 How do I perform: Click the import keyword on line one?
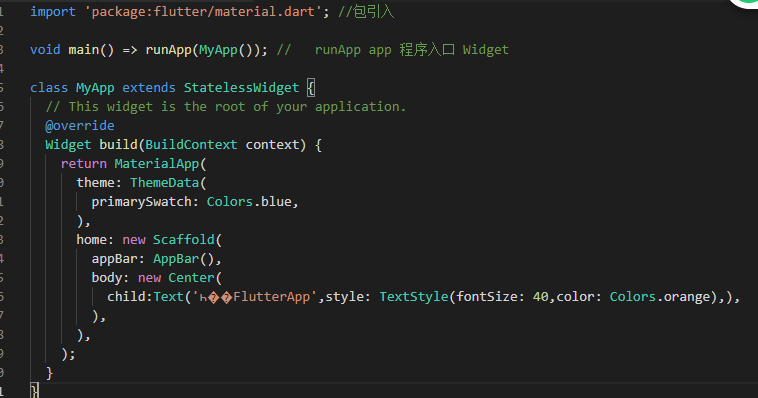(x=53, y=12)
